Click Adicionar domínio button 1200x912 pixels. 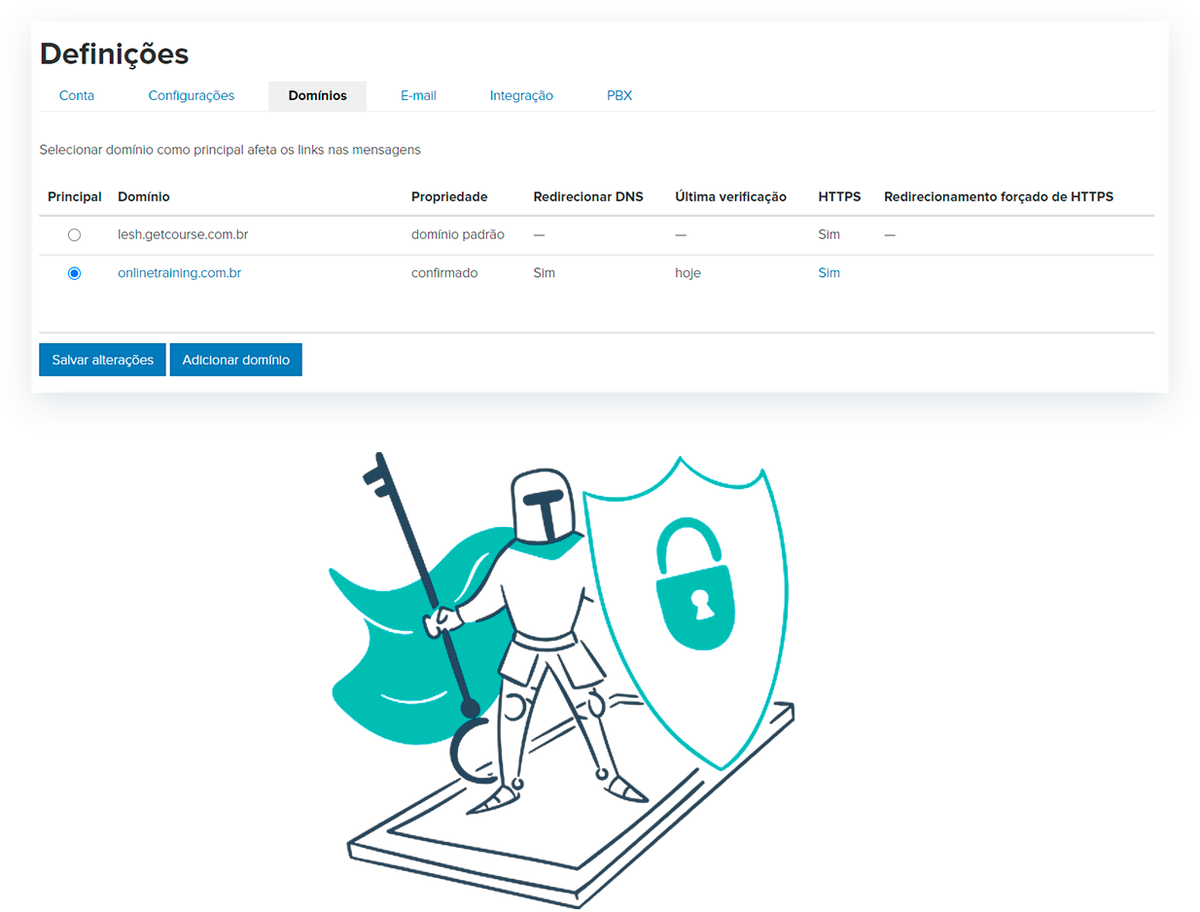(236, 360)
